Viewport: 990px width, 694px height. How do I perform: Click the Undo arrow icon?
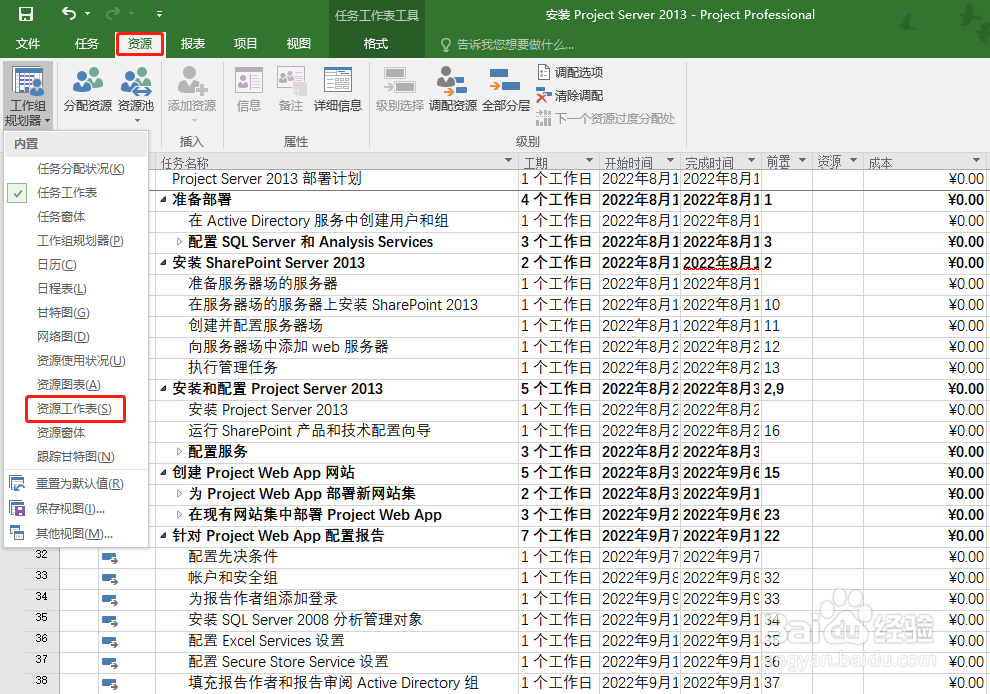69,13
